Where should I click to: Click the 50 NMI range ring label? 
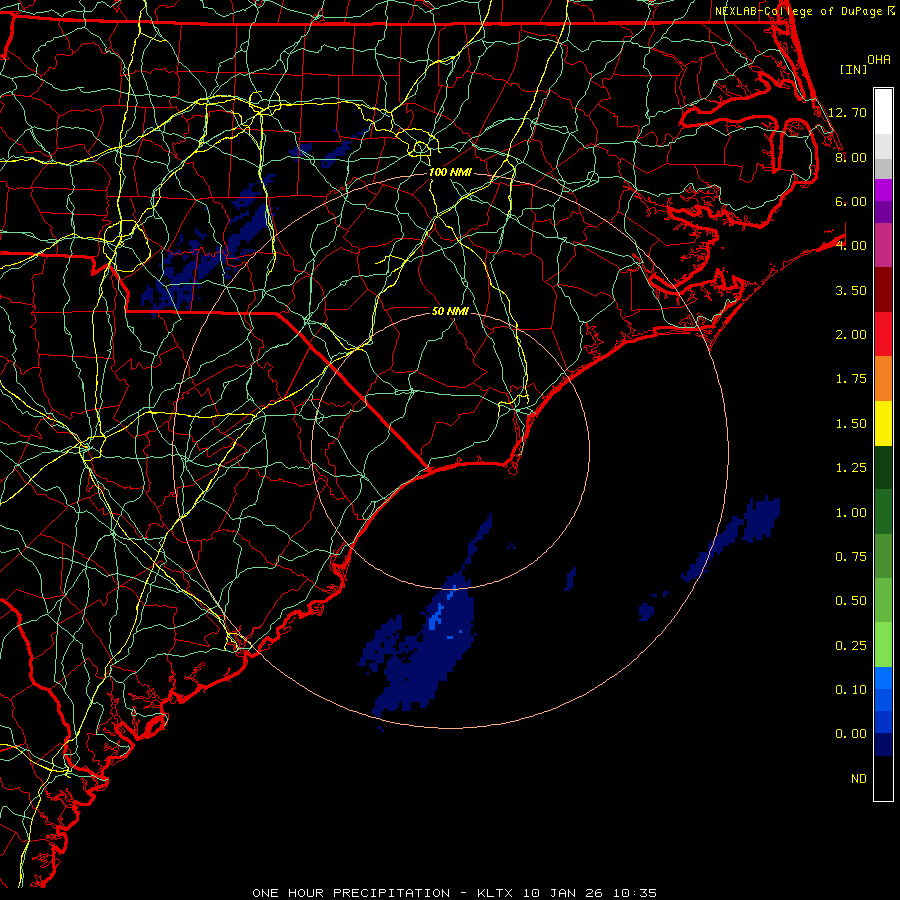449,311
